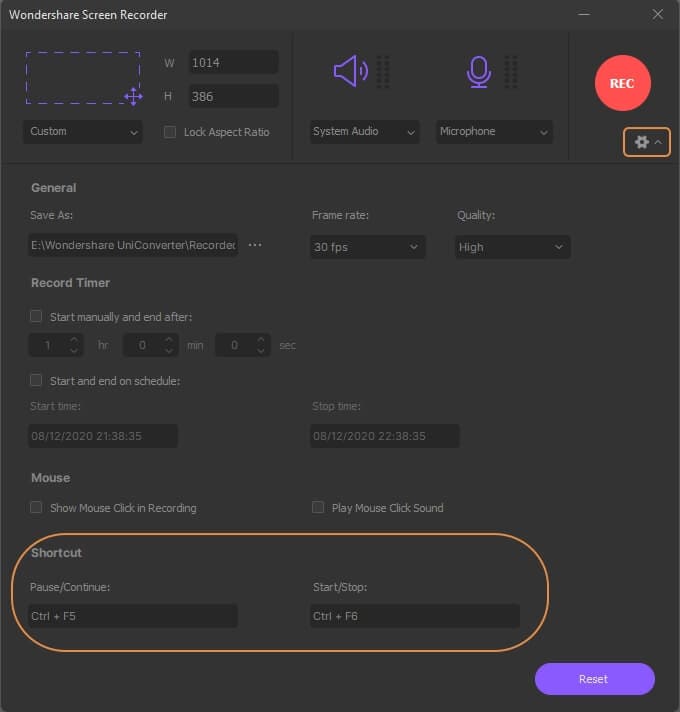Image resolution: width=680 pixels, height=712 pixels.
Task: Click the hours stepper field
Action: 56,345
